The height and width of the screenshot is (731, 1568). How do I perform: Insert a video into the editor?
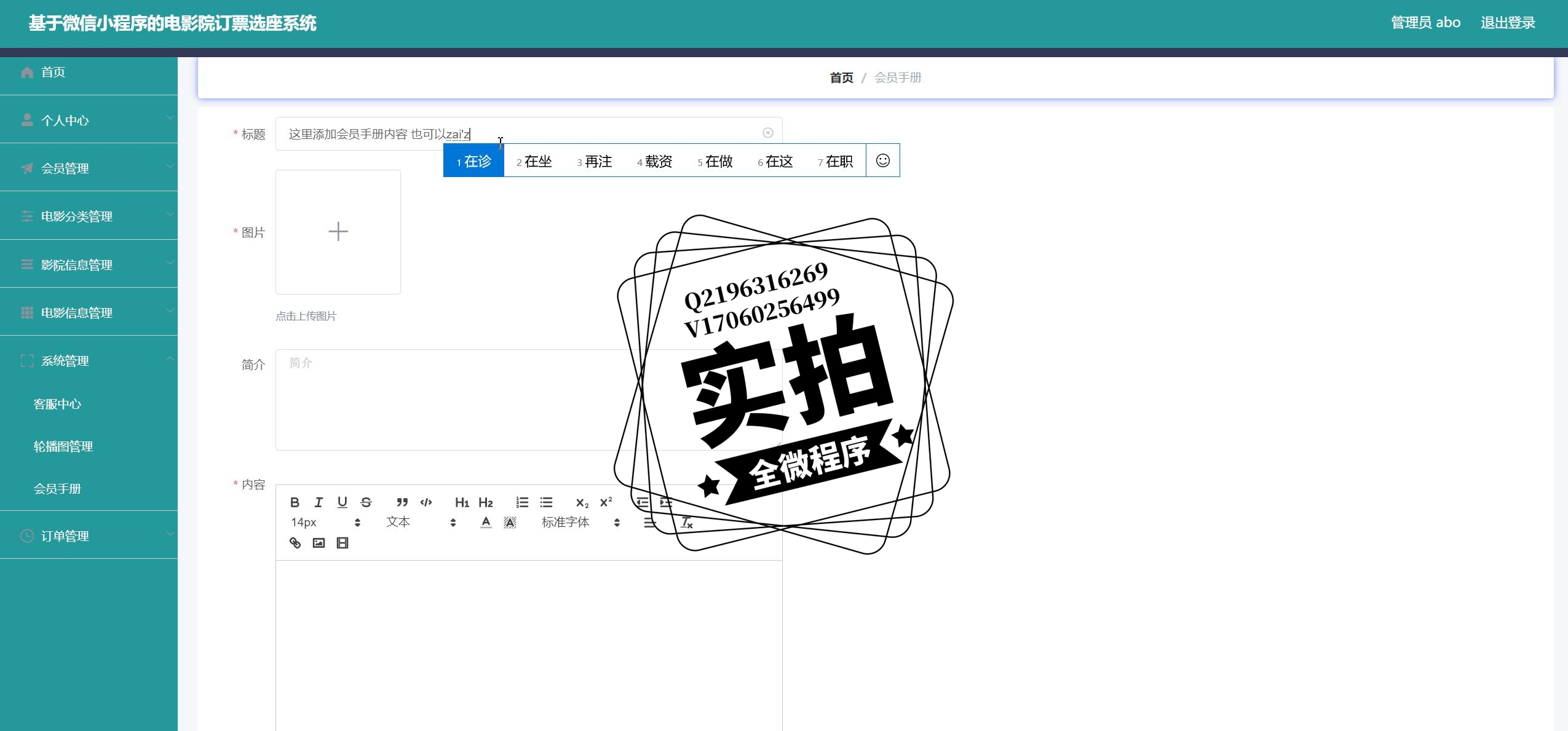[x=343, y=542]
